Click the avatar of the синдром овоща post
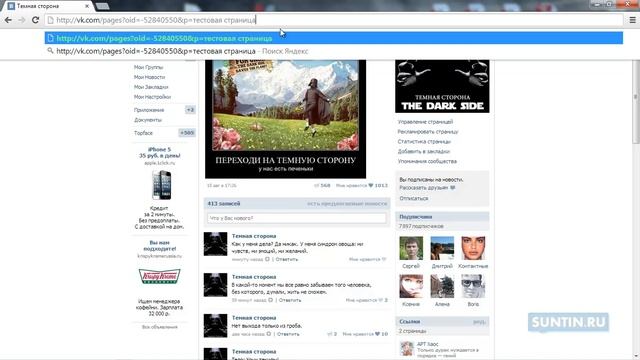 tap(216, 244)
